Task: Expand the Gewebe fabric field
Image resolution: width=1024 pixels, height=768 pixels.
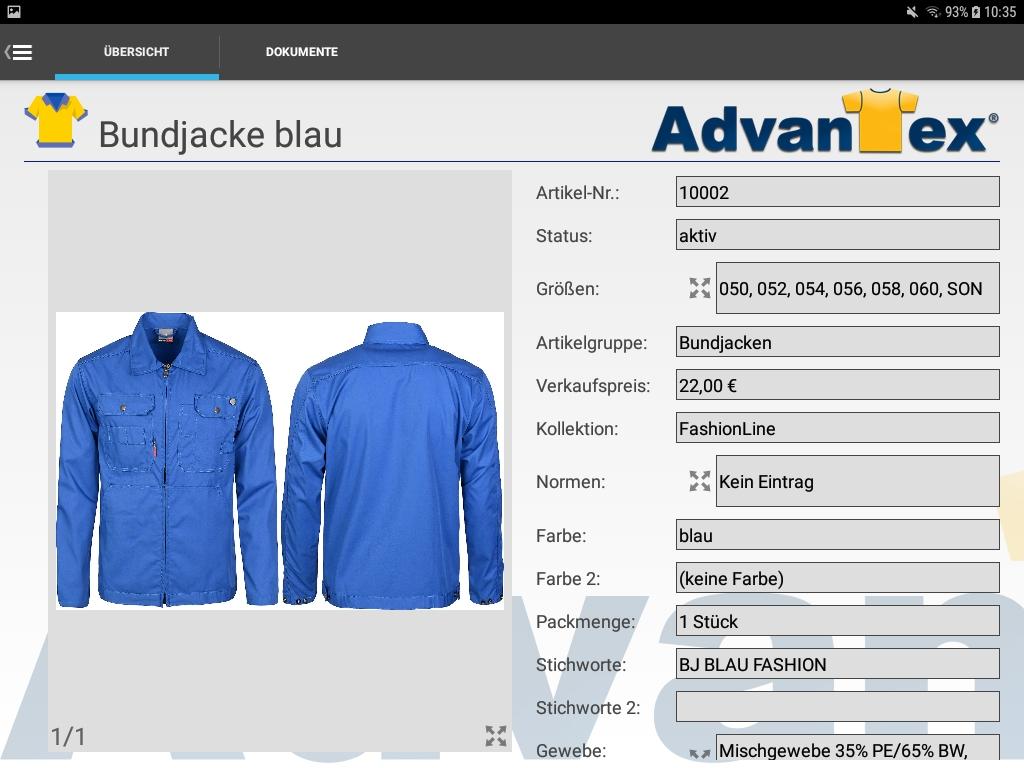Action: click(x=699, y=754)
